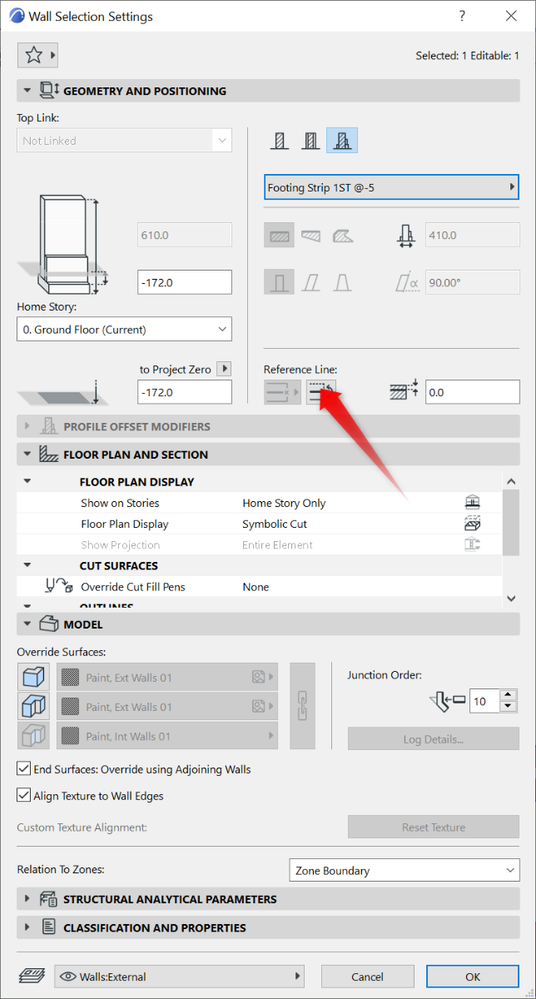Click the OK button

point(472,976)
